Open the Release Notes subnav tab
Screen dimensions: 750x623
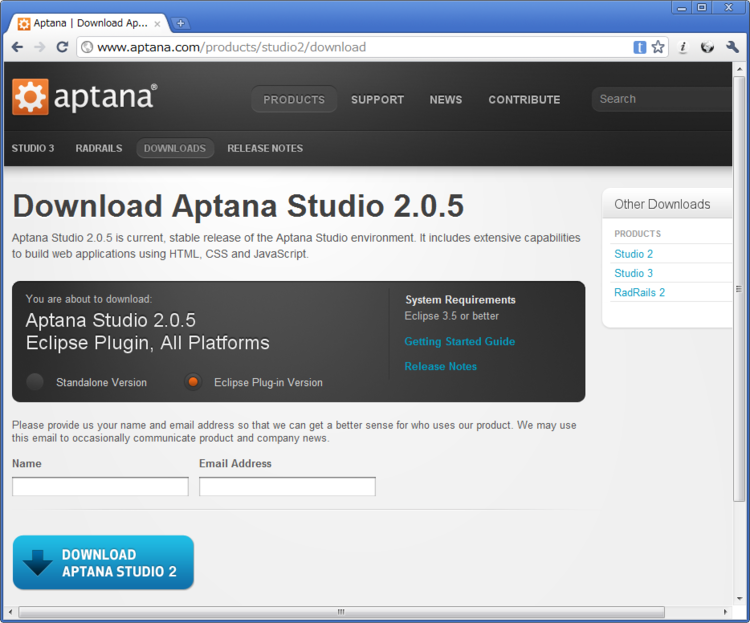pyautogui.click(x=265, y=148)
